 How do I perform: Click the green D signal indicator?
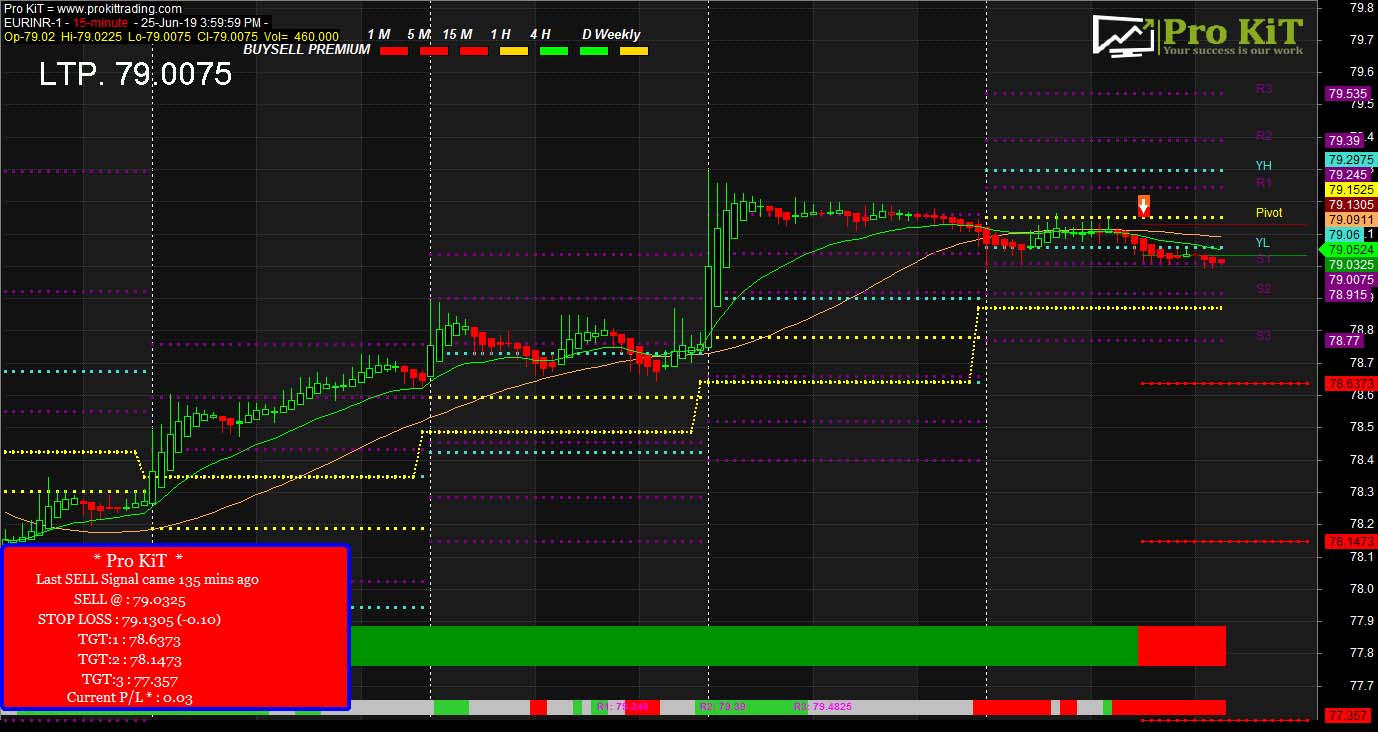(592, 49)
